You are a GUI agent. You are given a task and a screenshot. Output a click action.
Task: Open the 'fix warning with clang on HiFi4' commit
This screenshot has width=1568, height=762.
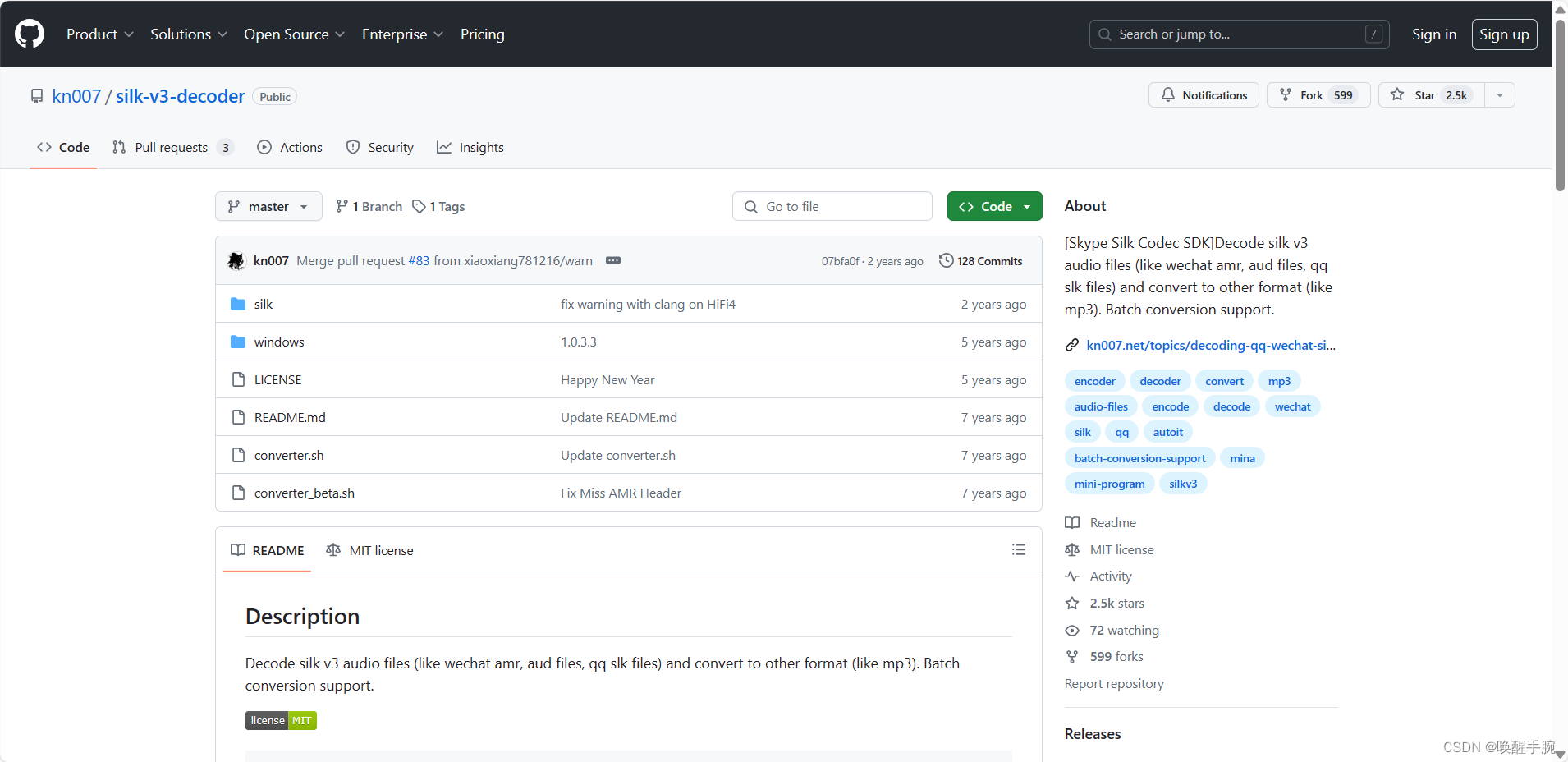[648, 304]
